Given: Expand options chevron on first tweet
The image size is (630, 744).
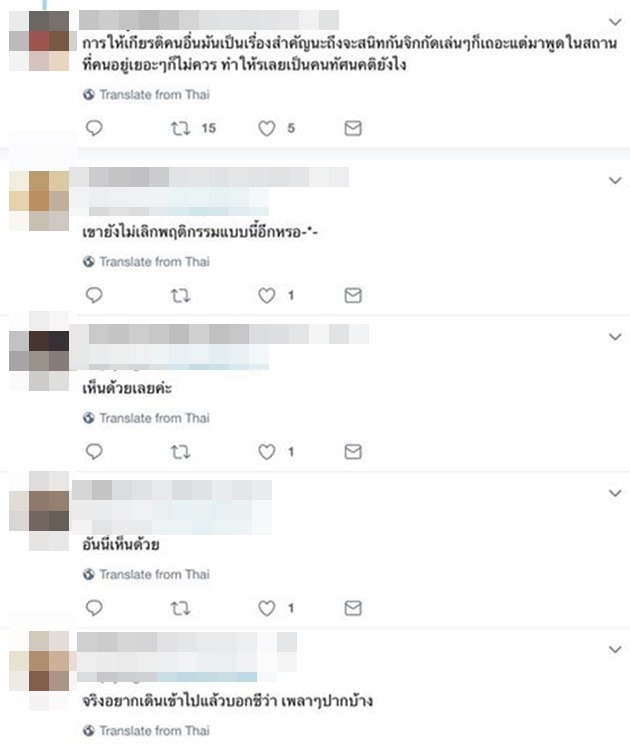Looking at the screenshot, I should (615, 22).
